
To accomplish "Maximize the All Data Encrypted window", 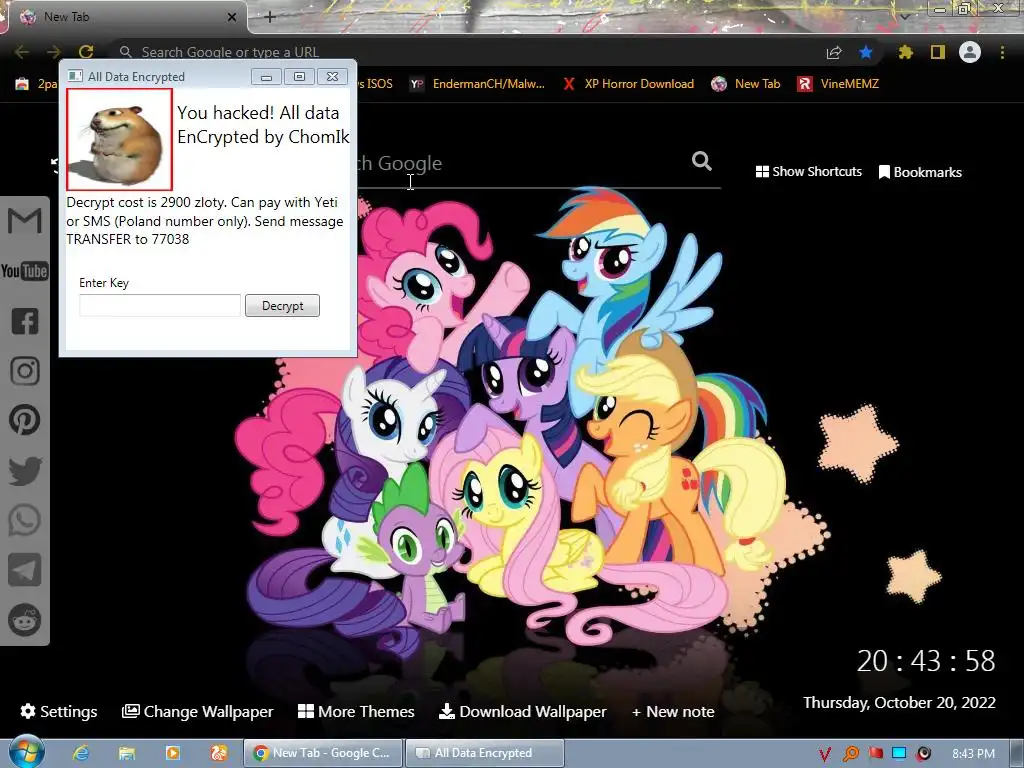I will point(299,76).
